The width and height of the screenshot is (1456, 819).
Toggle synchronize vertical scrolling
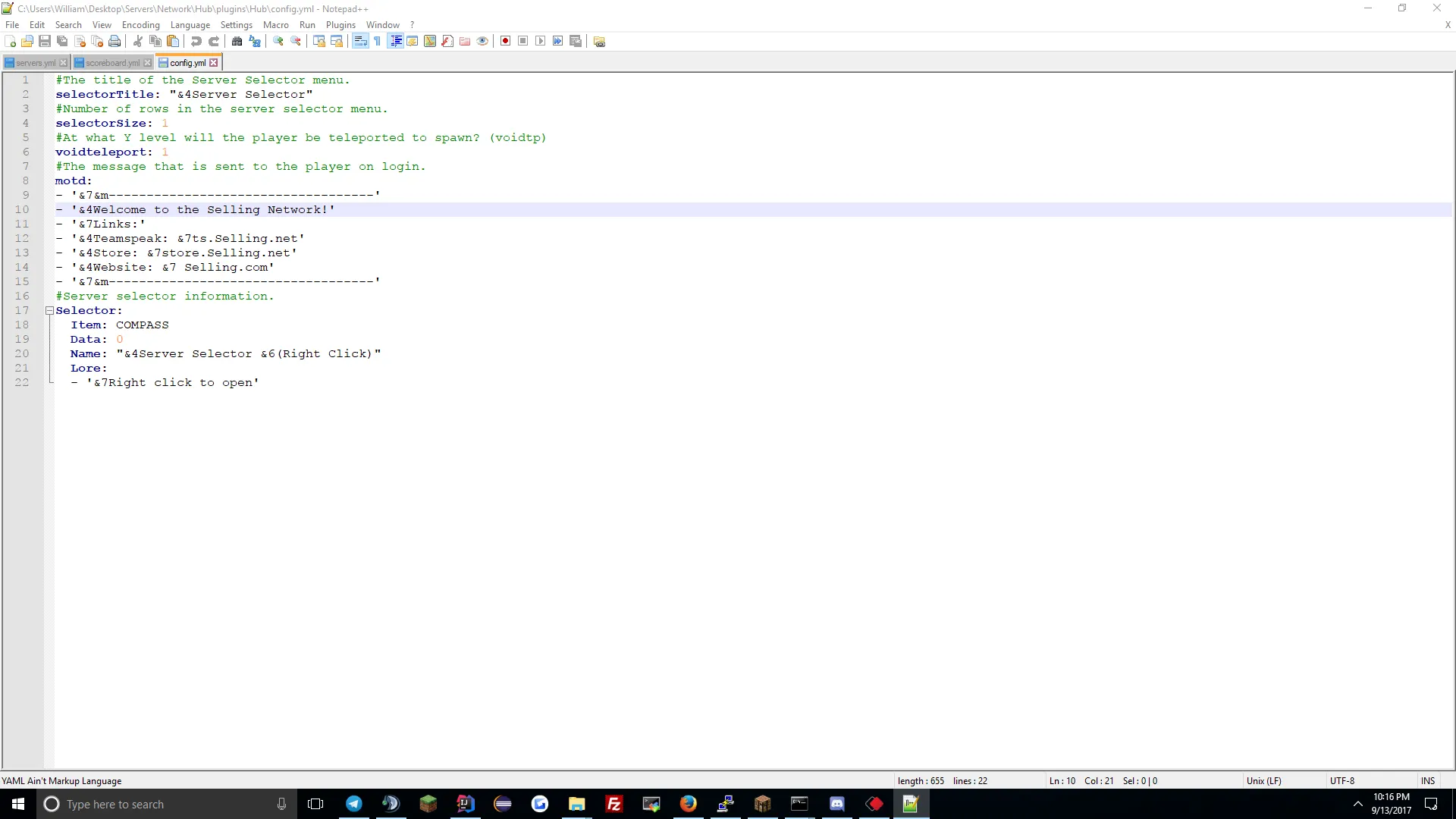tap(319, 41)
